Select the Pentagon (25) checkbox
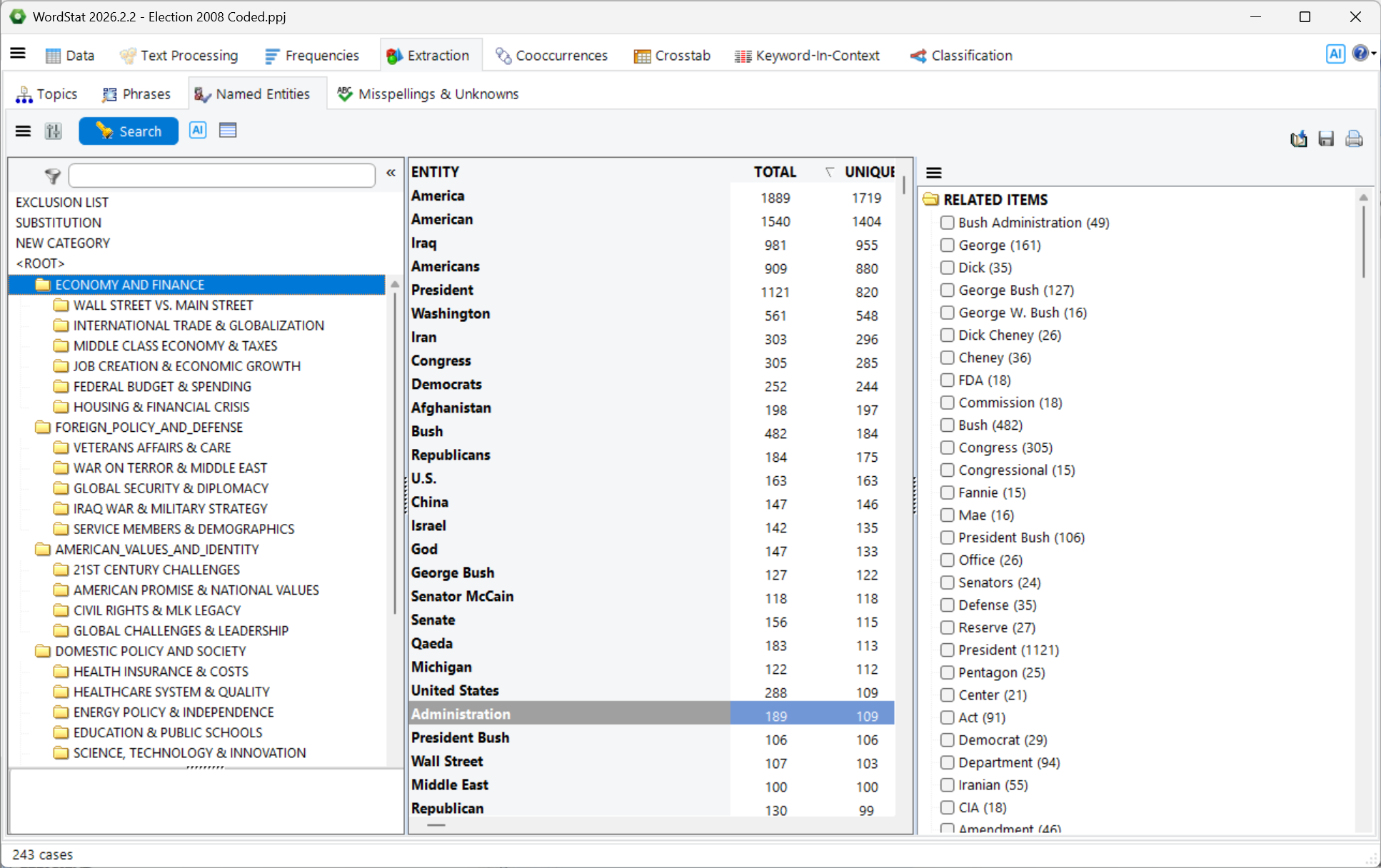 (947, 672)
